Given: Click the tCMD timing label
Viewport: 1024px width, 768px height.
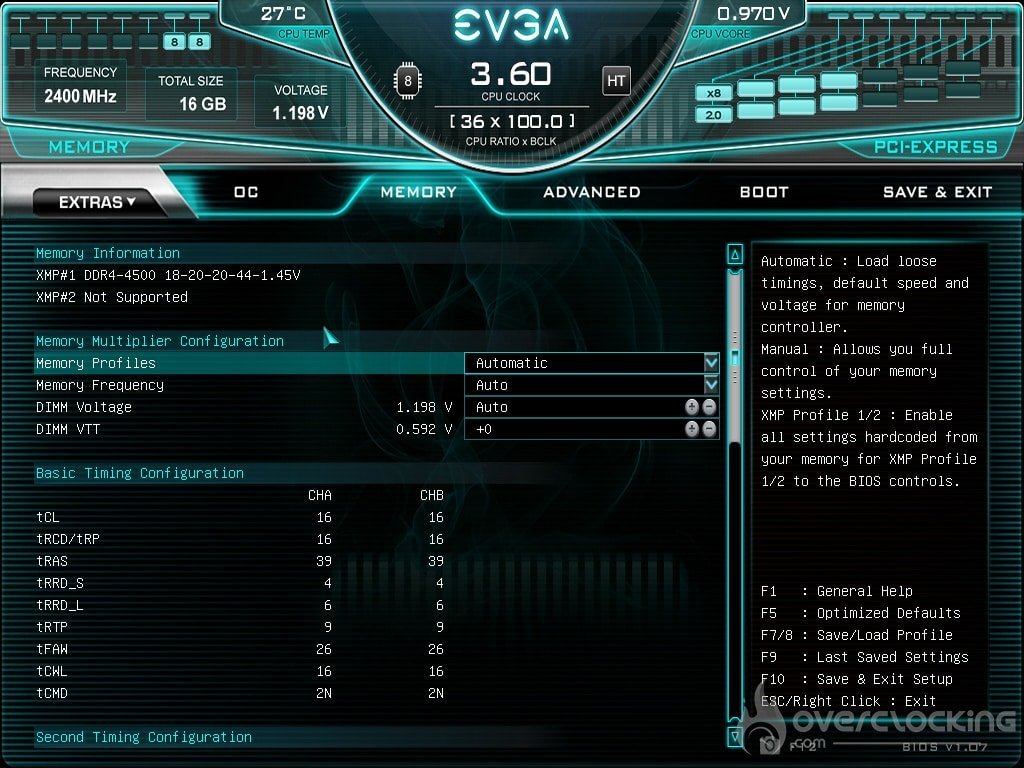Looking at the screenshot, I should tap(52, 693).
